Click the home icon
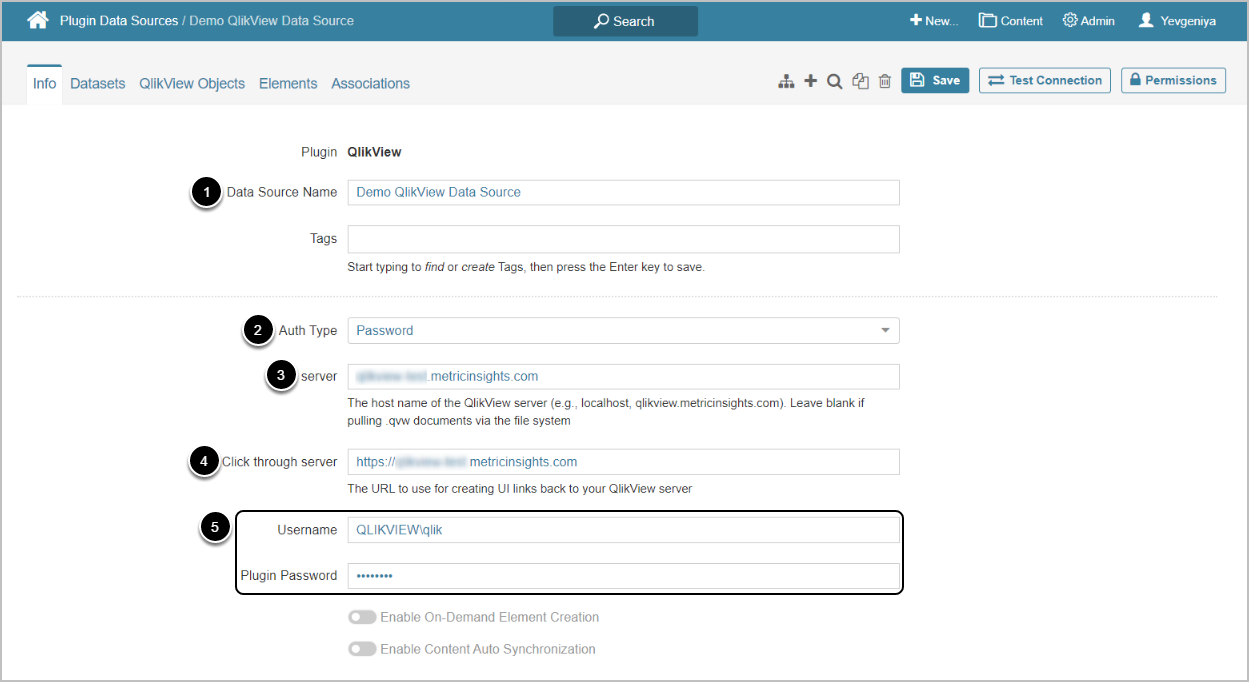Viewport: 1249px width, 682px height. pyautogui.click(x=38, y=20)
